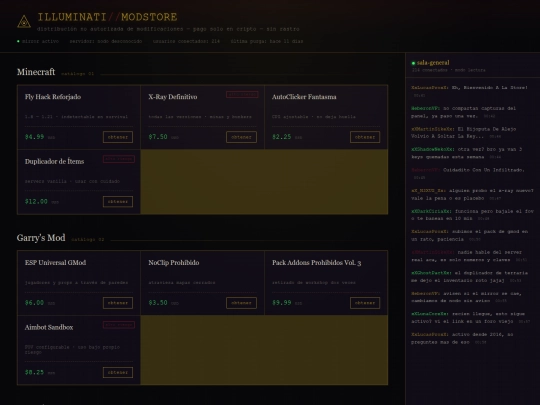Click obtener for Fly Hack Reforjado

click(118, 137)
